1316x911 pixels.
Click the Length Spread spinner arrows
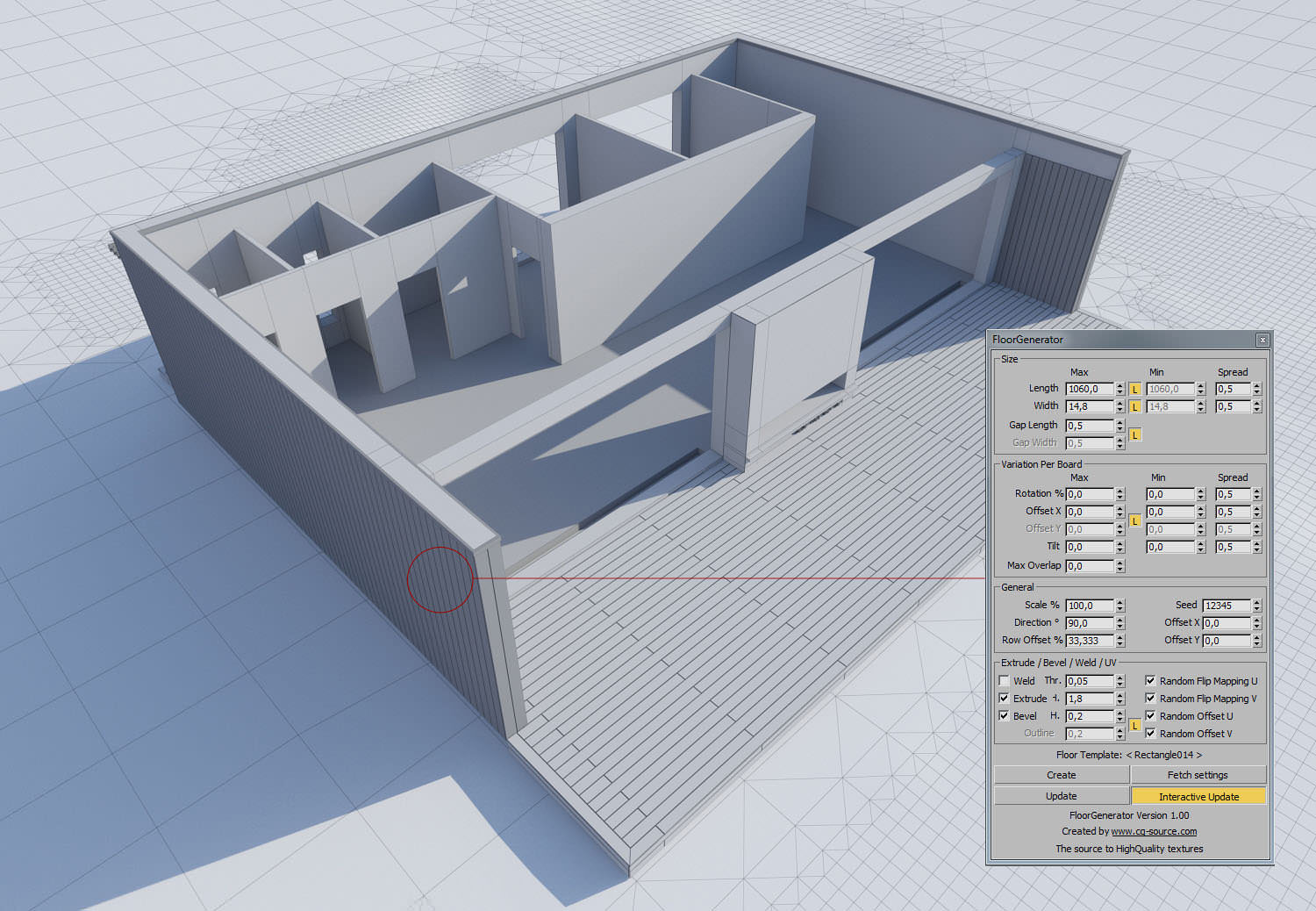coord(1256,389)
